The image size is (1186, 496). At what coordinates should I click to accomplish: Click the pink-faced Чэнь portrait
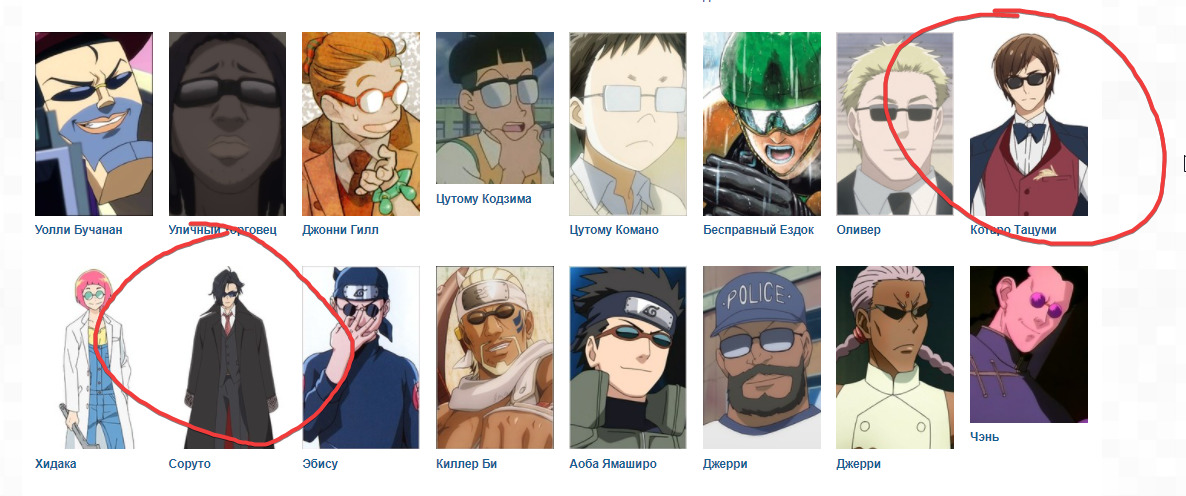(1029, 344)
